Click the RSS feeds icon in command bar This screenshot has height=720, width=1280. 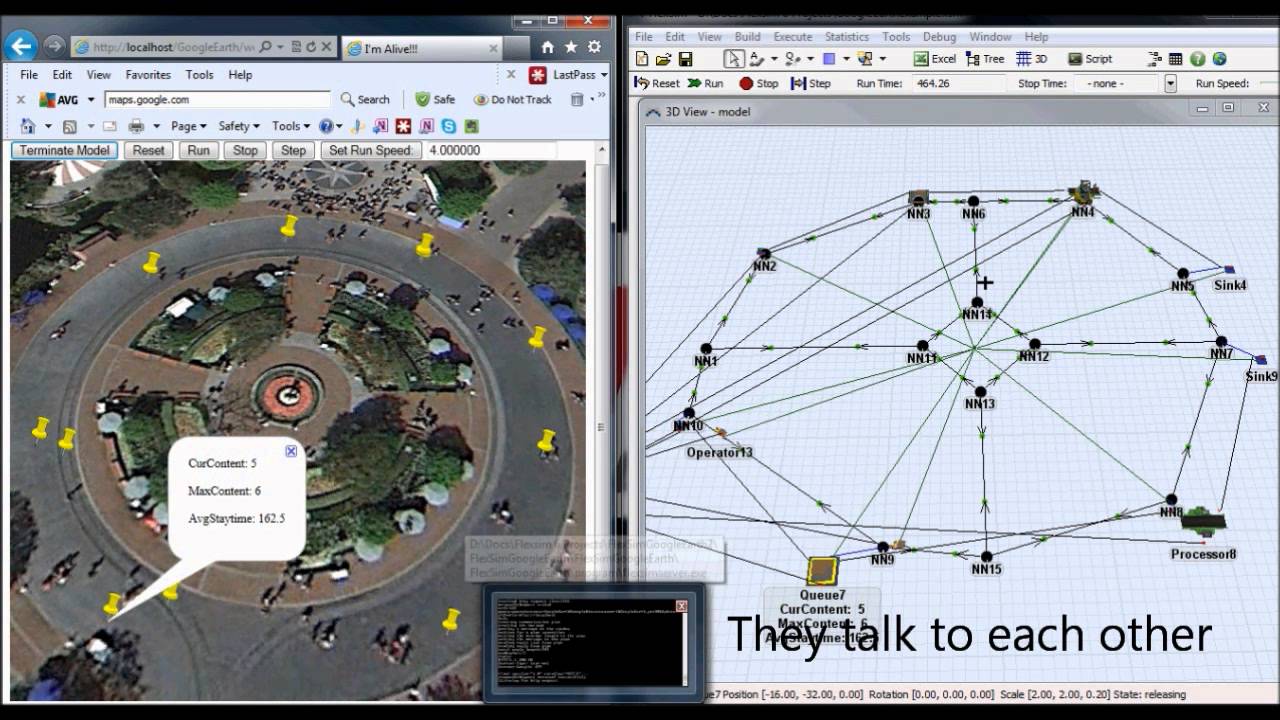tap(70, 126)
